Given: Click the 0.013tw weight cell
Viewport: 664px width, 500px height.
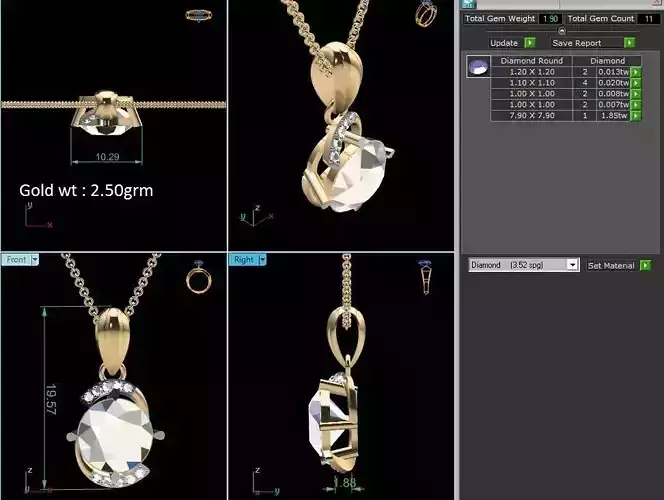Looking at the screenshot, I should click(613, 72).
